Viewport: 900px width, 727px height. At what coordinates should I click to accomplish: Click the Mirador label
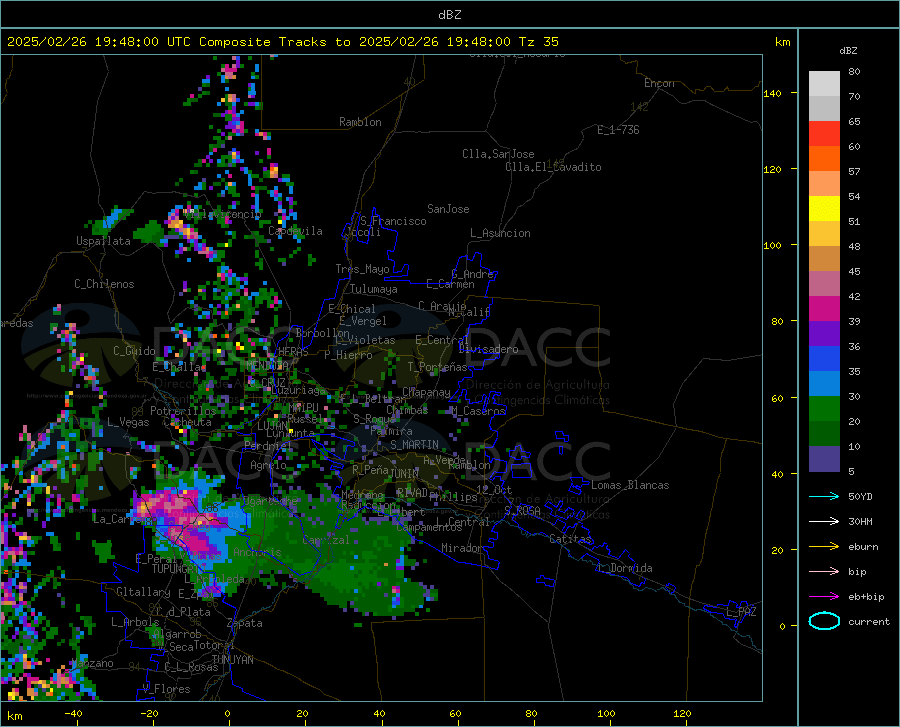tap(462, 549)
